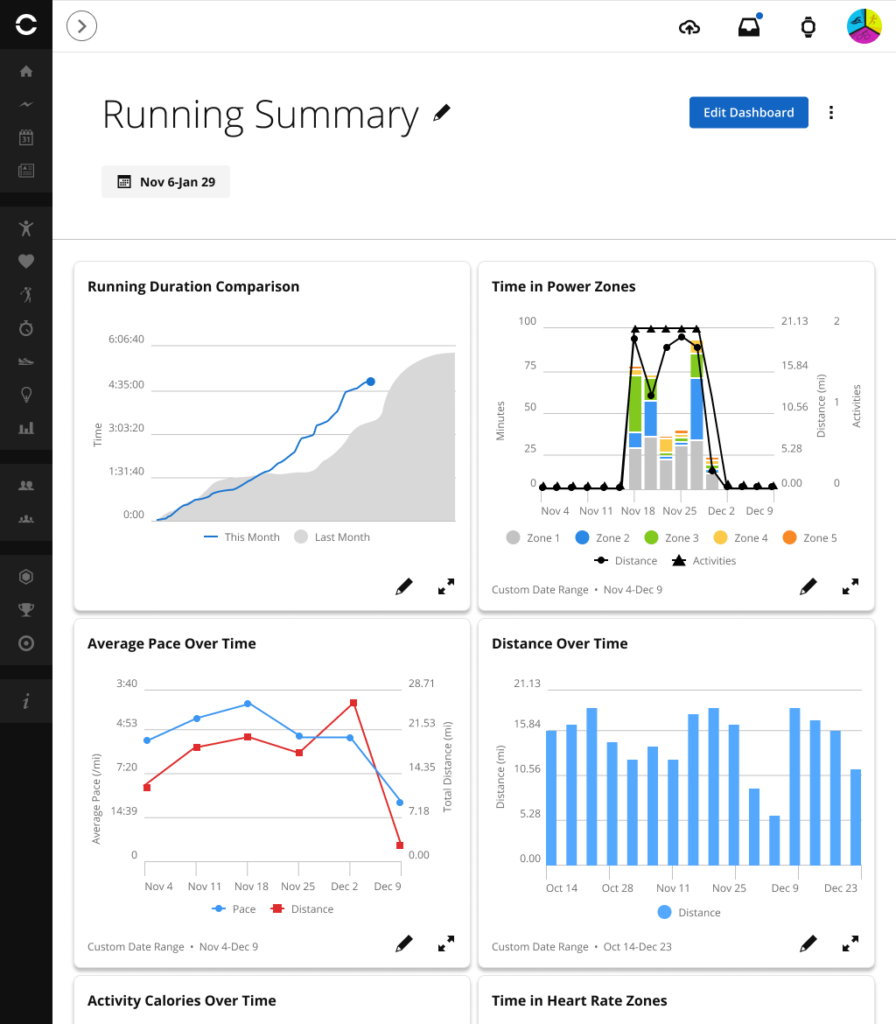Open the Nov 6-Jan 29 date range selector
The height and width of the screenshot is (1024, 896).
(x=165, y=181)
